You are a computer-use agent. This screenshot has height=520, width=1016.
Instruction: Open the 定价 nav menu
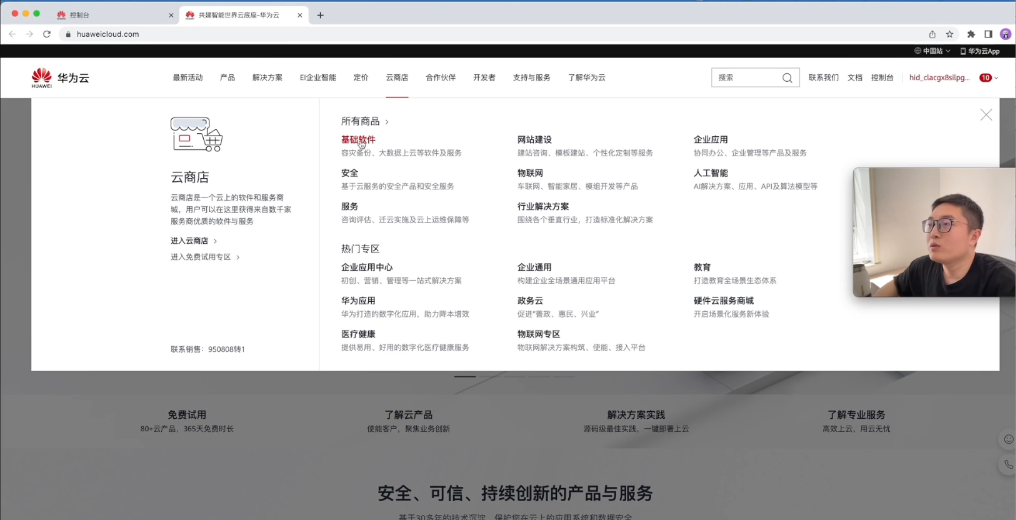coord(361,78)
